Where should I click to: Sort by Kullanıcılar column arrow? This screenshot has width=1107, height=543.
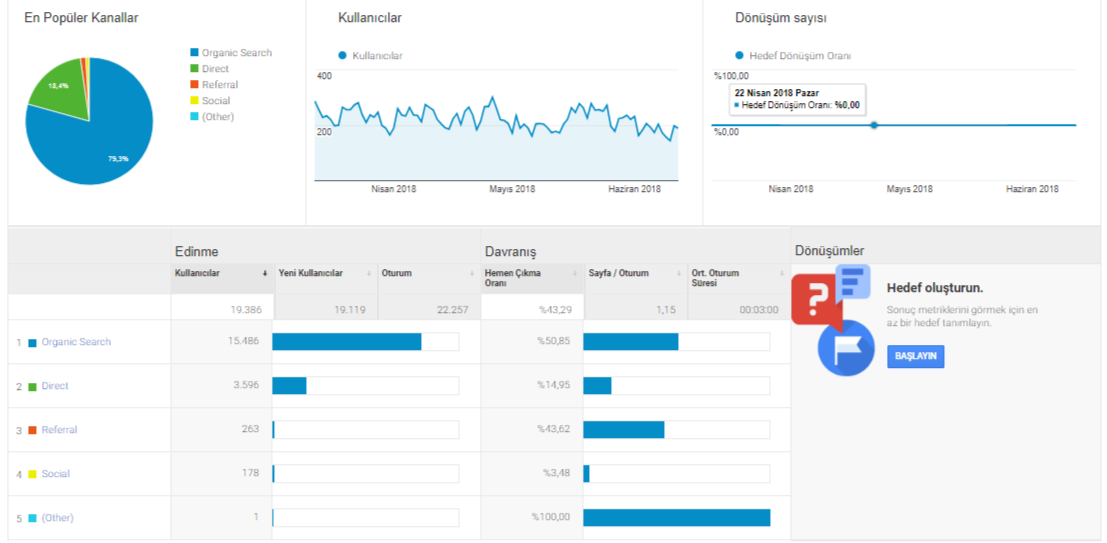[x=265, y=273]
